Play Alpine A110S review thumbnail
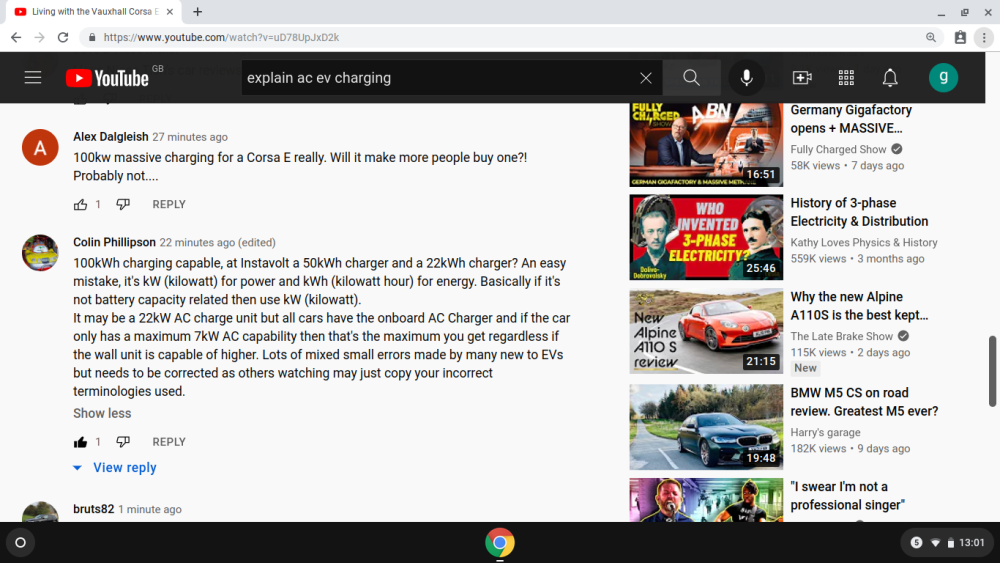1000x563 pixels. click(x=706, y=331)
